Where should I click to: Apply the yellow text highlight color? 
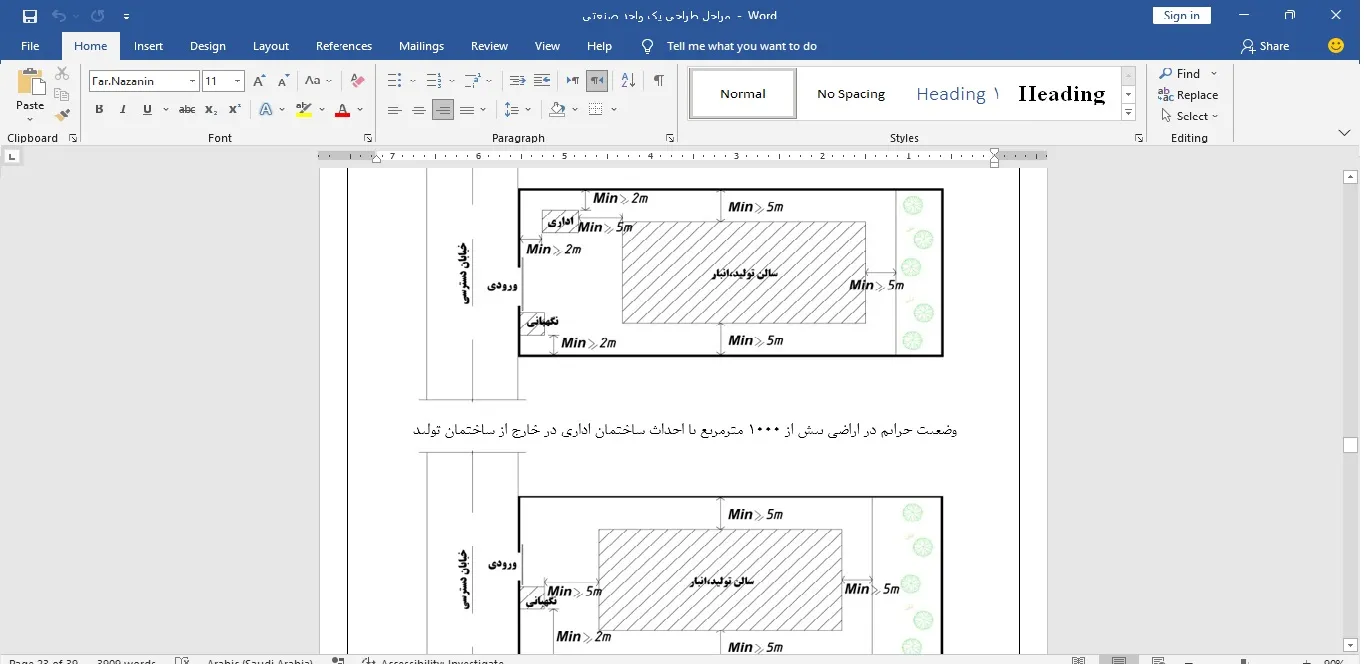point(304,110)
